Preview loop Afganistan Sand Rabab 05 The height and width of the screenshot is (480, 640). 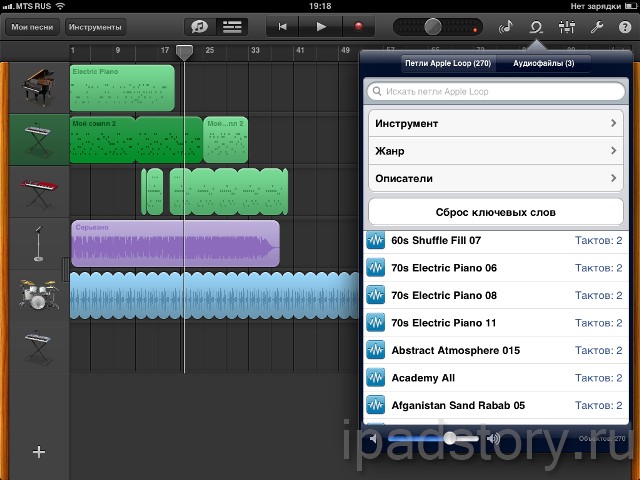pyautogui.click(x=496, y=405)
